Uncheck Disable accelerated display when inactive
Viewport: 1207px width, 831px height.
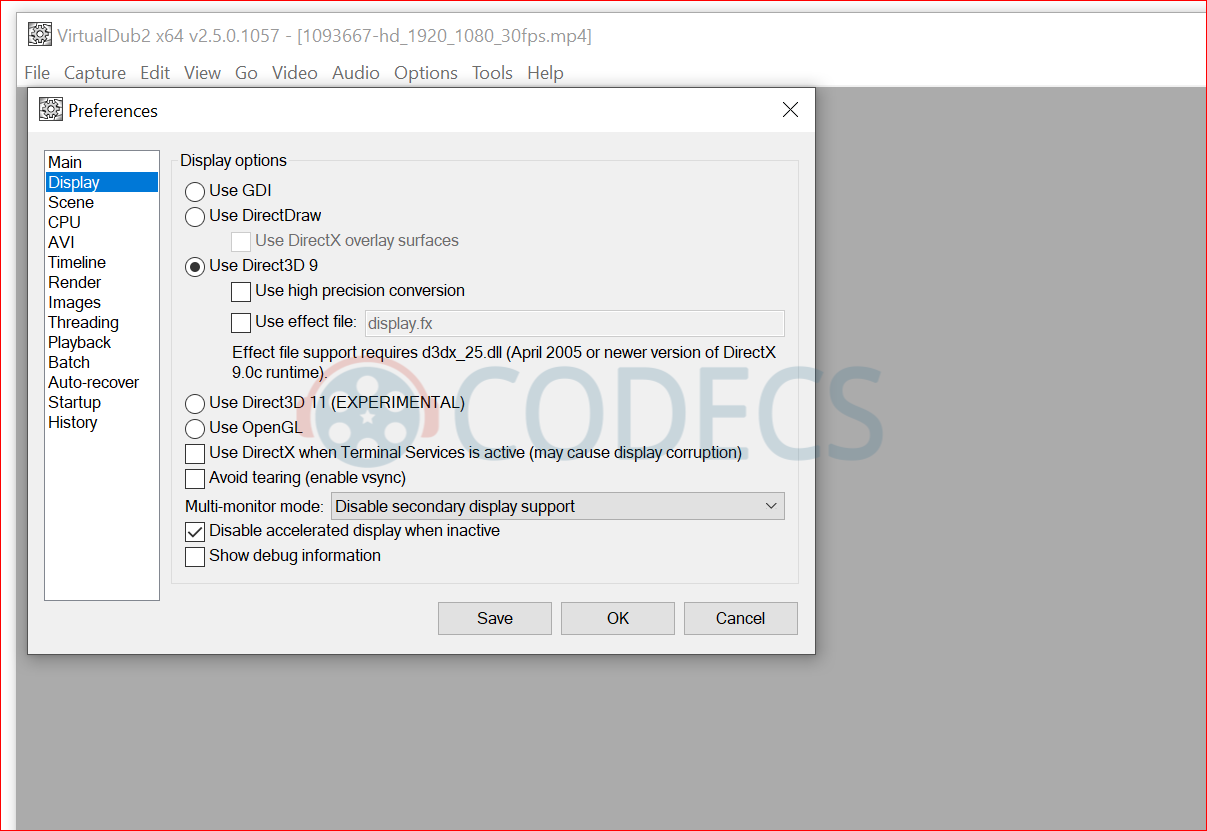pyautogui.click(x=195, y=531)
